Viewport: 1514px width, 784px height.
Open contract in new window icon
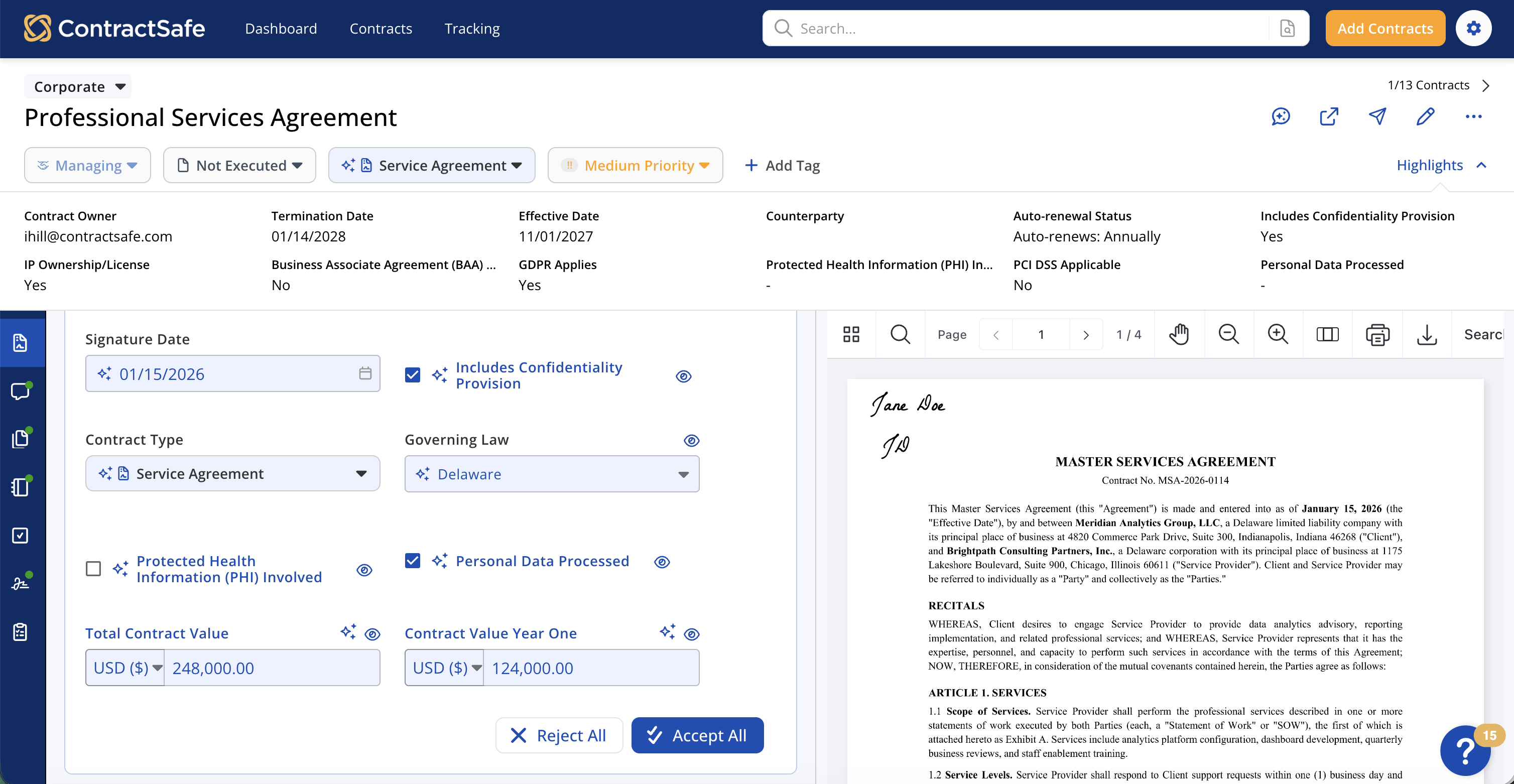[x=1329, y=116]
